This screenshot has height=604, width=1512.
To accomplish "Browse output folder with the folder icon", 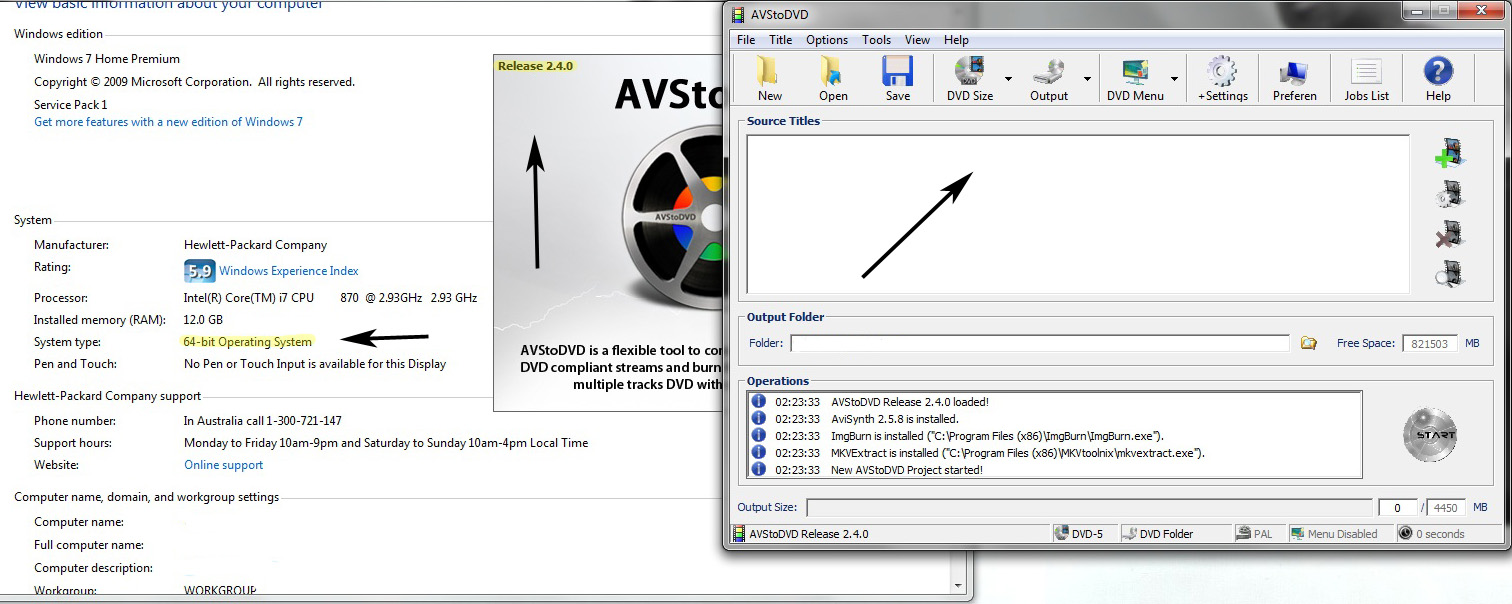I will point(1308,343).
